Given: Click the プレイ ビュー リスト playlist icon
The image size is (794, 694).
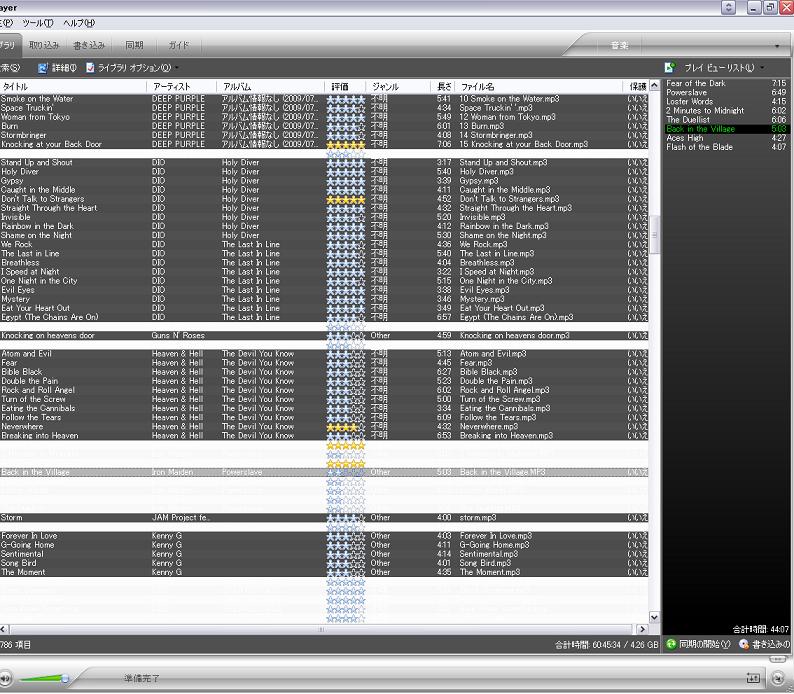Looking at the screenshot, I should [x=670, y=67].
